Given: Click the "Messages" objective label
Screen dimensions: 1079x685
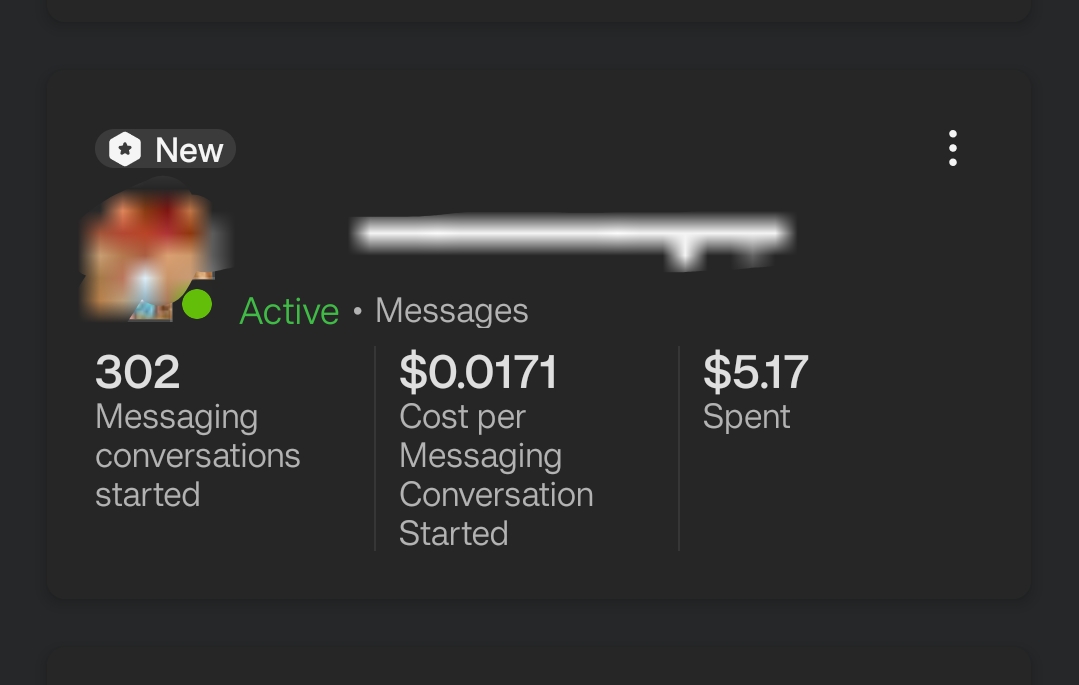Looking at the screenshot, I should pyautogui.click(x=451, y=311).
